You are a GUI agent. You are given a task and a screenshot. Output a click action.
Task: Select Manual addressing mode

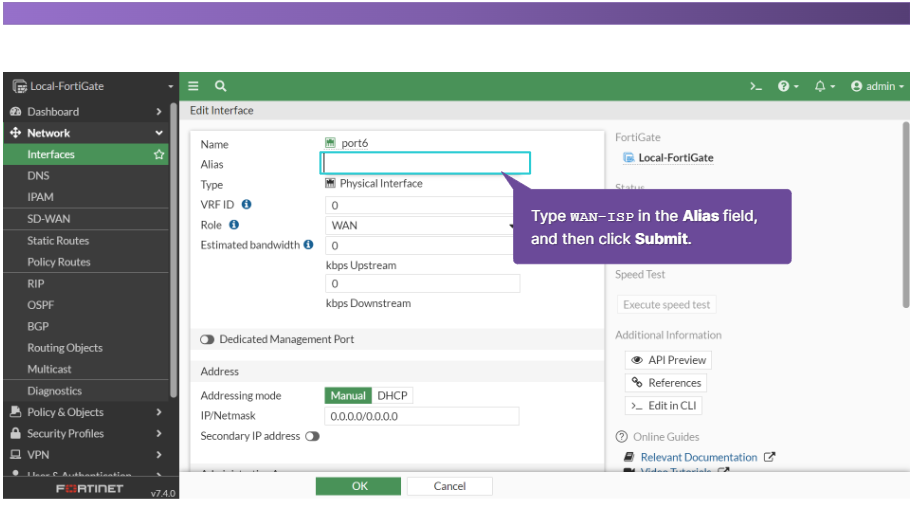348,395
